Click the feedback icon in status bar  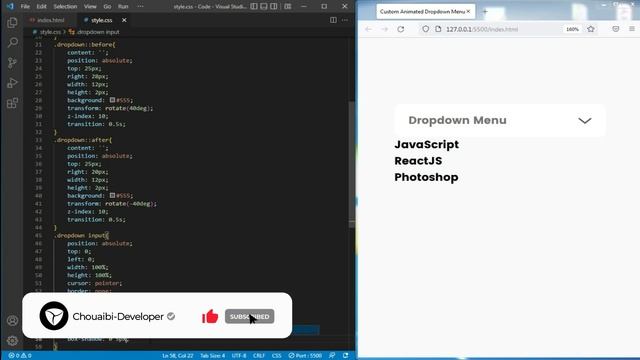(x=332, y=356)
